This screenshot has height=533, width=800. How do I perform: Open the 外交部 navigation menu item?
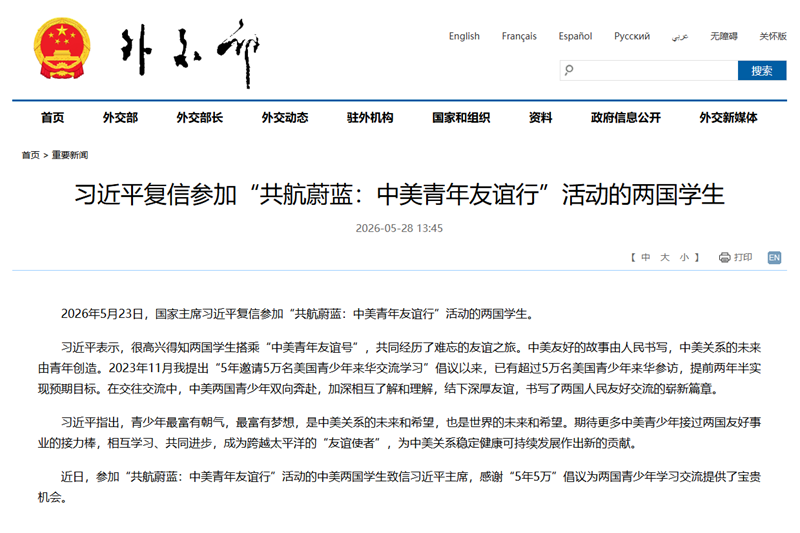120,118
